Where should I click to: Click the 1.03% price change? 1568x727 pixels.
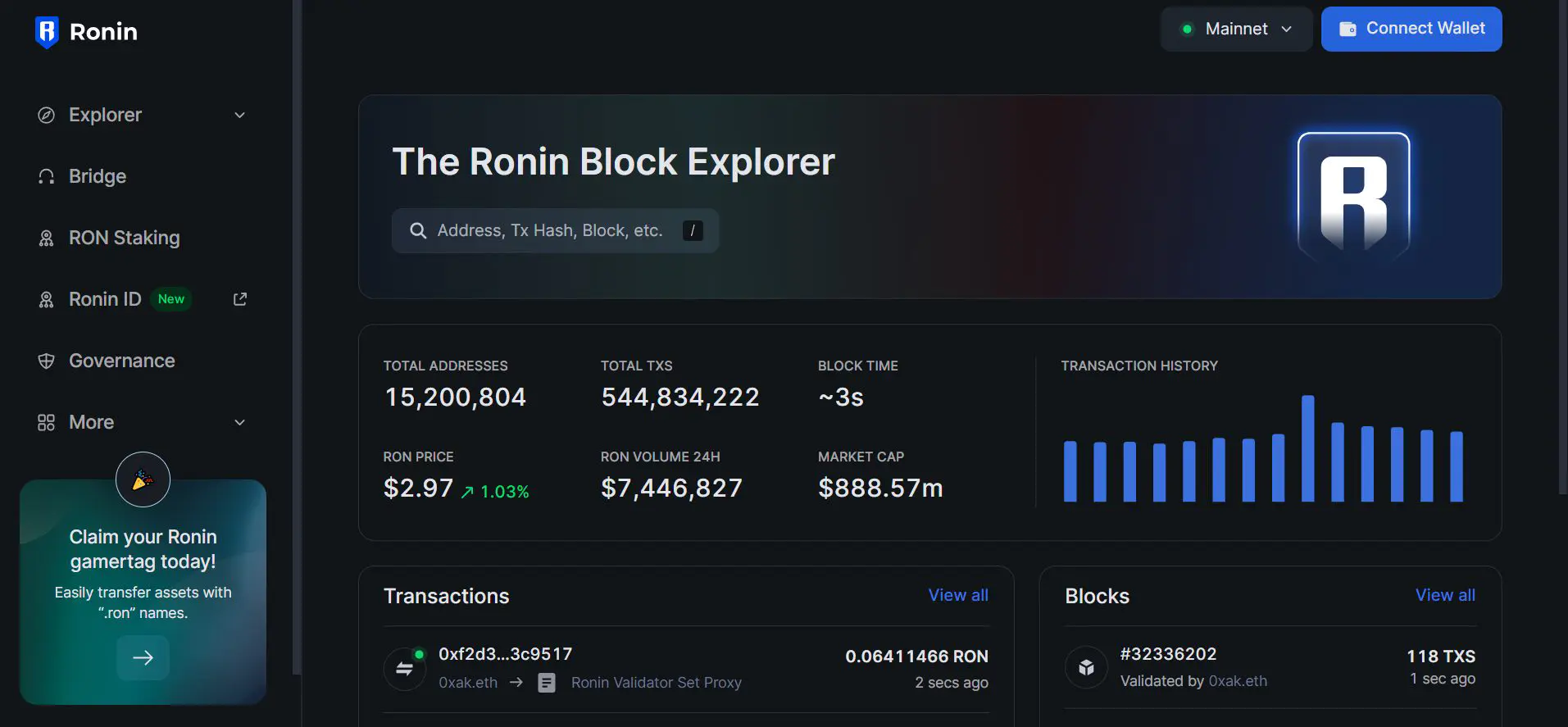point(505,492)
